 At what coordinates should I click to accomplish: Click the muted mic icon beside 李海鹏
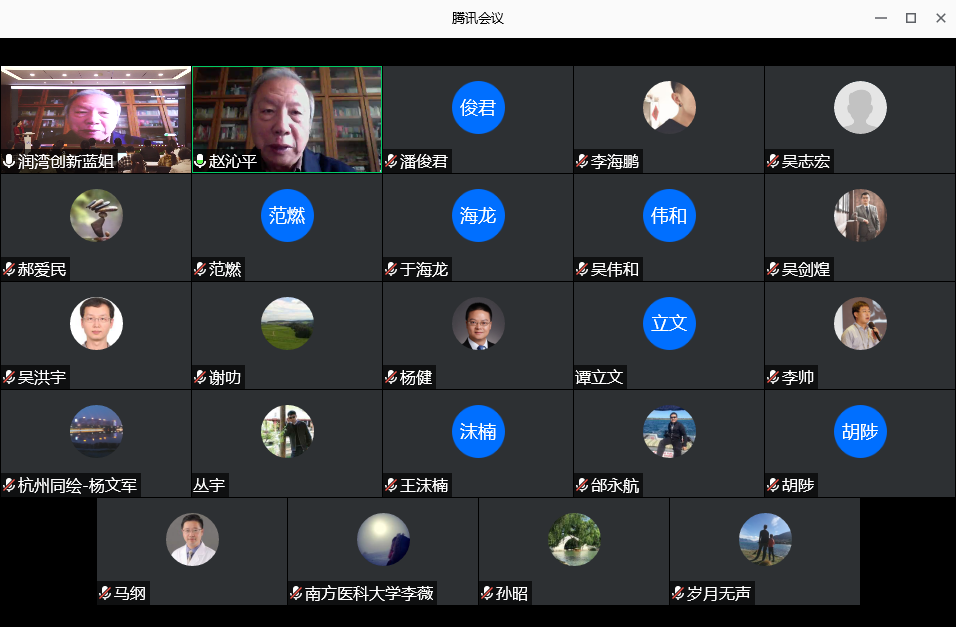tap(582, 161)
